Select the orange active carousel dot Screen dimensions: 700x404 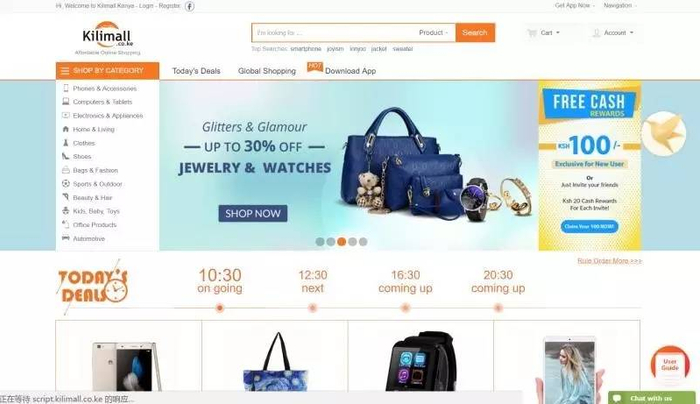click(342, 242)
